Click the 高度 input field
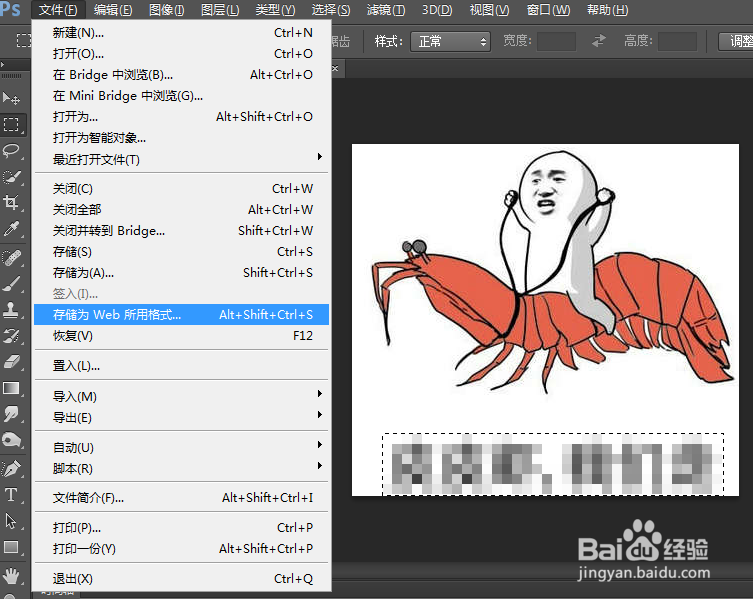The height and width of the screenshot is (599, 753). [x=677, y=41]
